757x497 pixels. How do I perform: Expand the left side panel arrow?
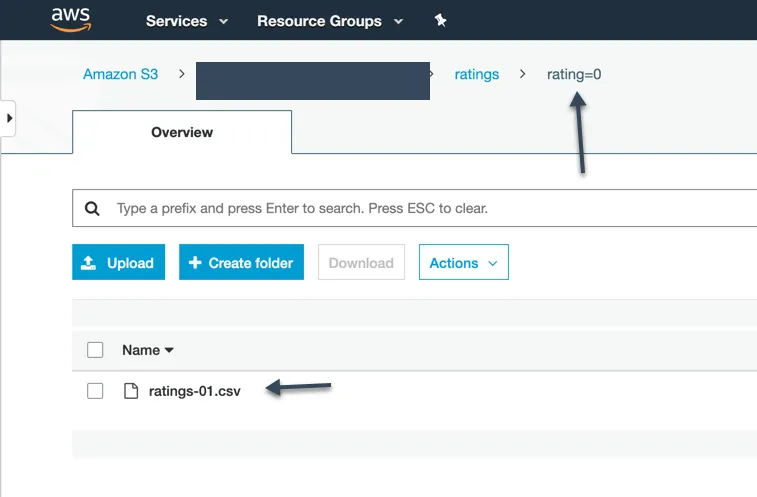[x=9, y=118]
